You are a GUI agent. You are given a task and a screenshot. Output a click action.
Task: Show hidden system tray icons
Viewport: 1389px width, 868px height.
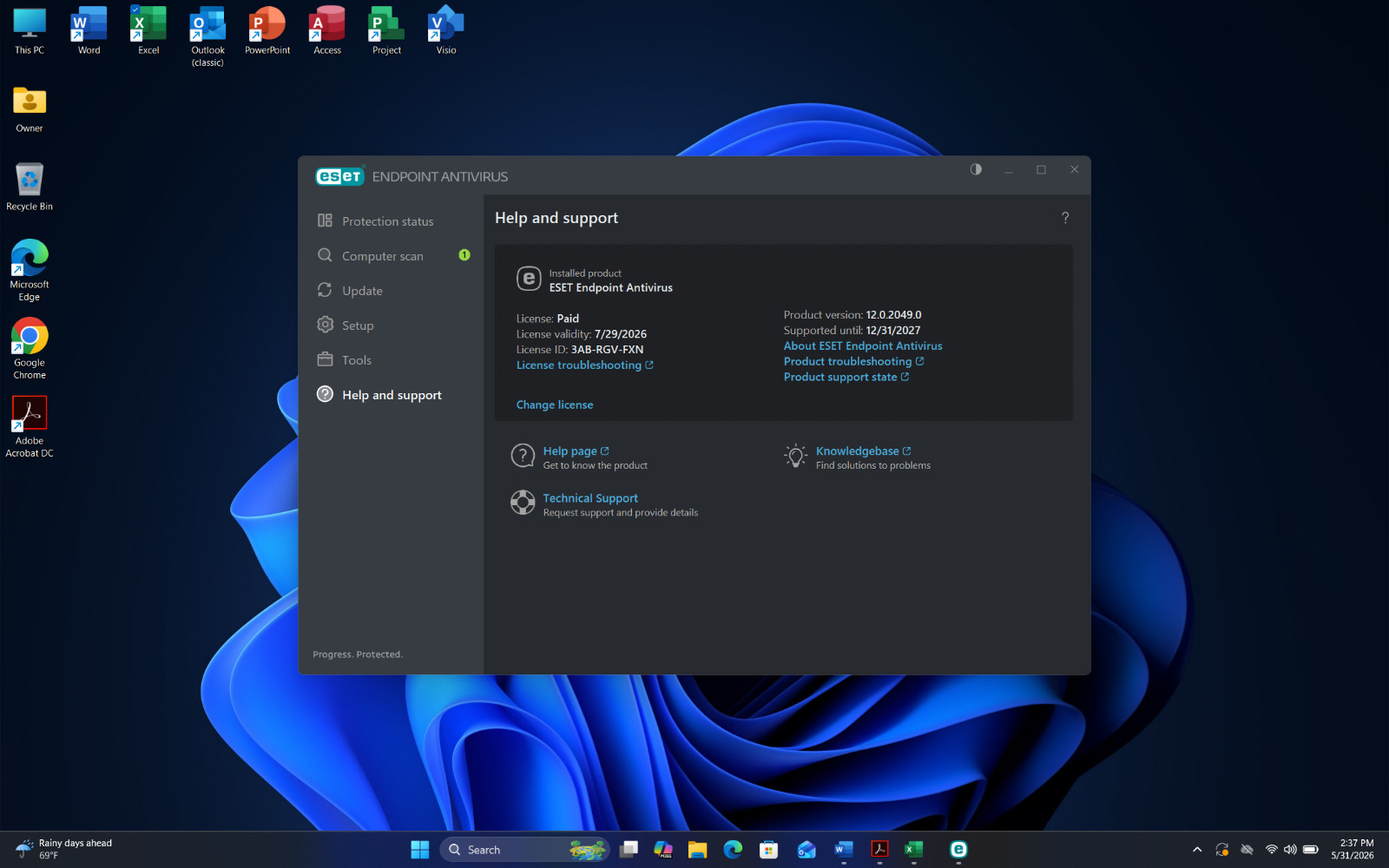click(x=1197, y=850)
